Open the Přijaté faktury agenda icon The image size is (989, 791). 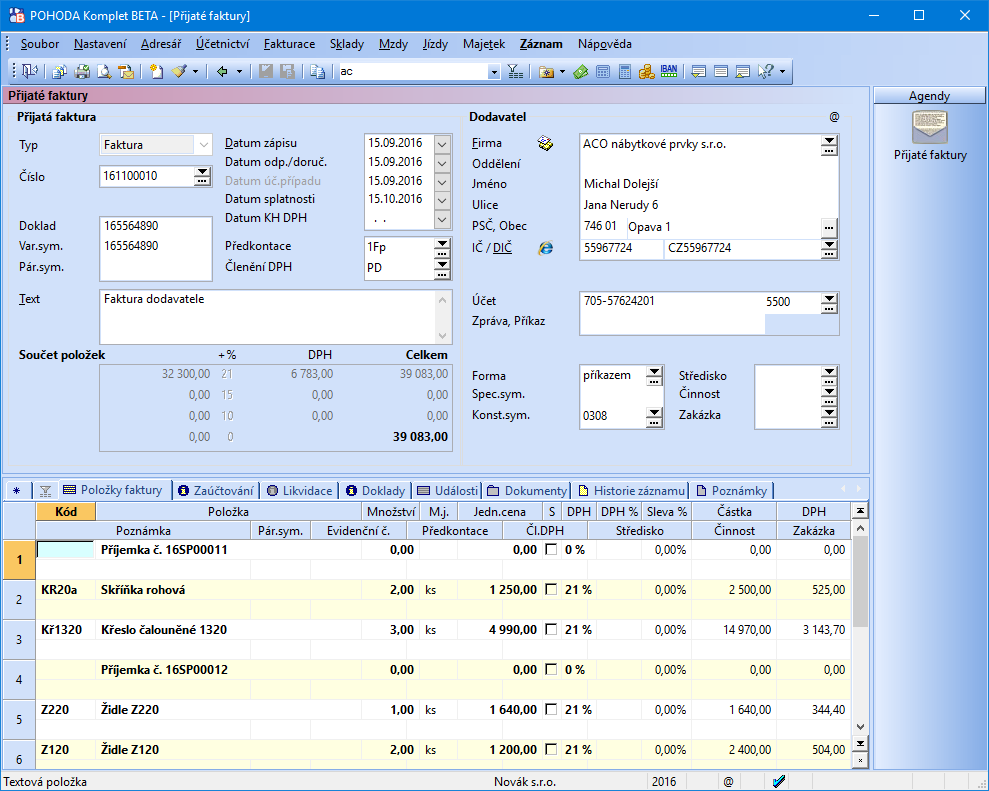tap(930, 127)
